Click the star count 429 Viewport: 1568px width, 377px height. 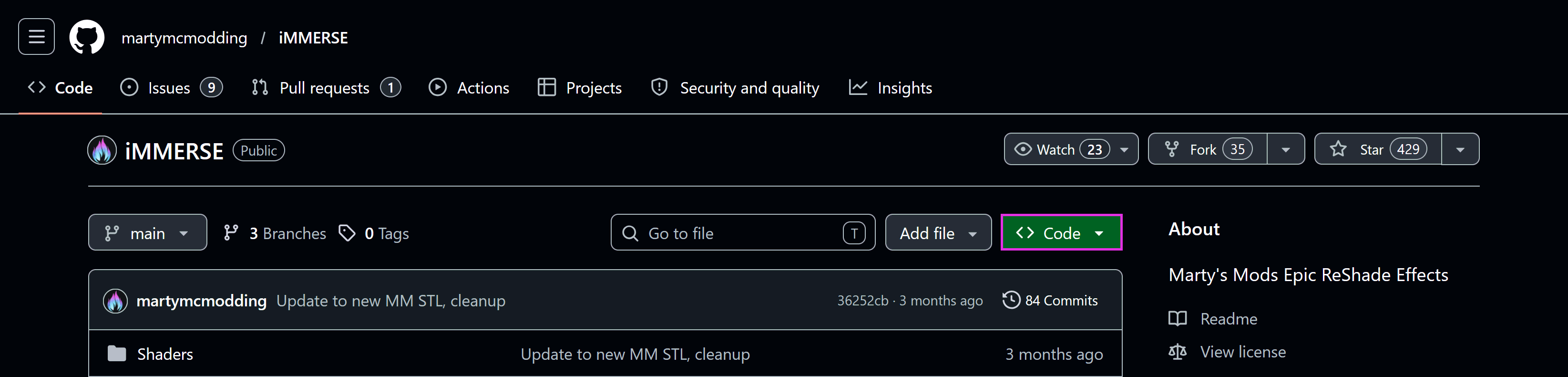click(1408, 149)
